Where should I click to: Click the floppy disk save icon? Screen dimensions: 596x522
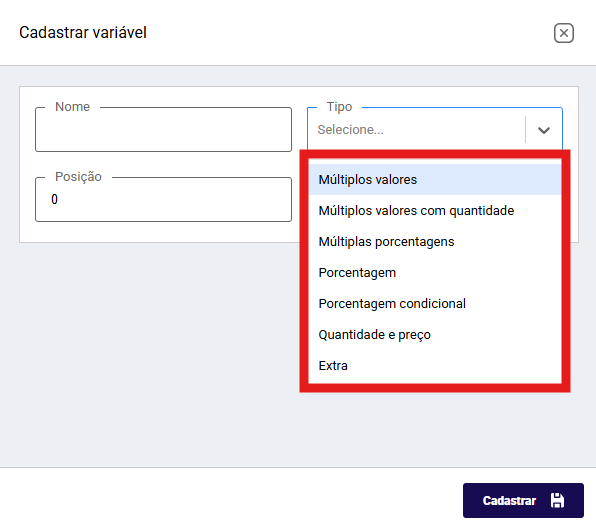(557, 500)
